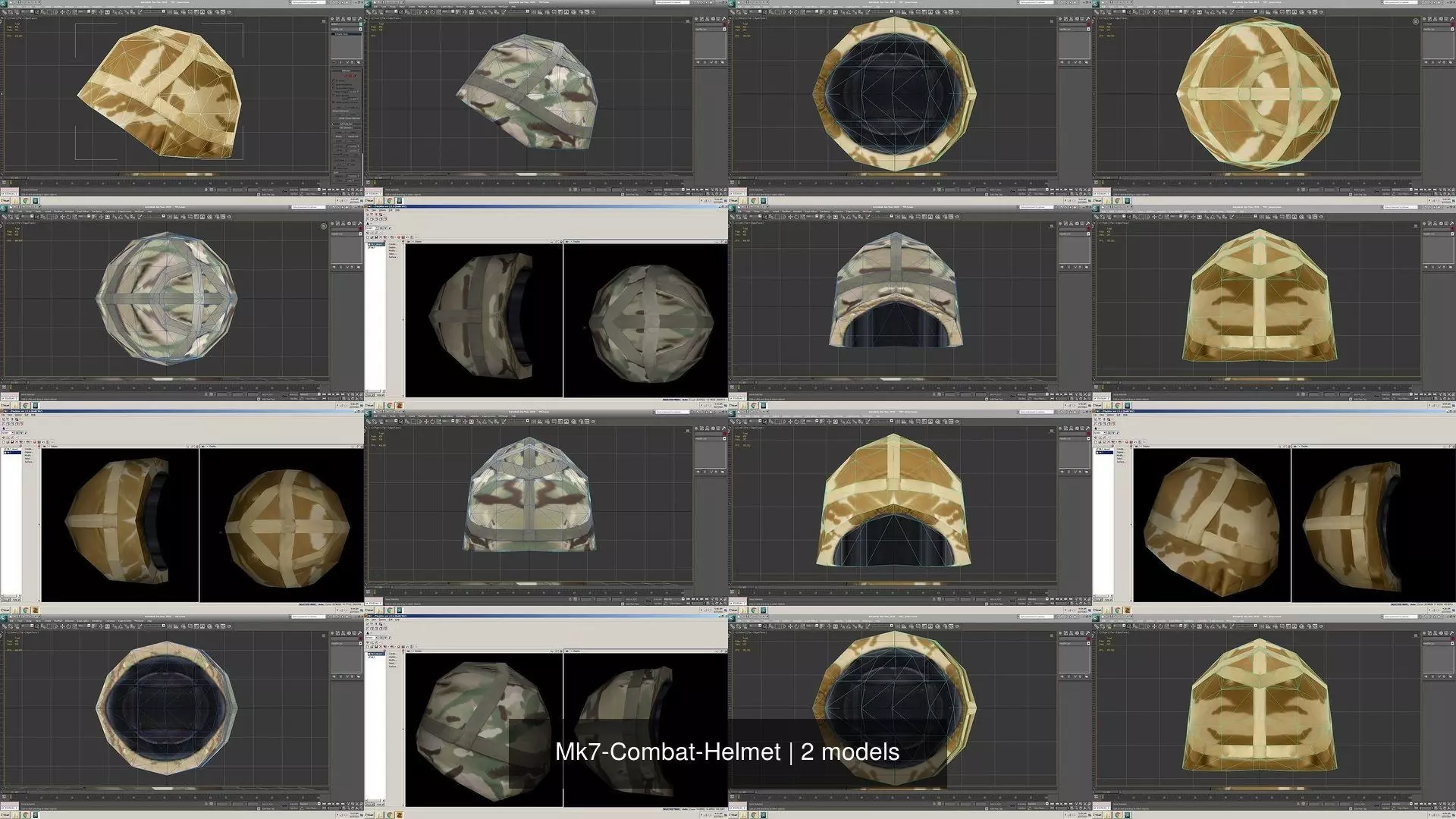The width and height of the screenshot is (1456, 819).
Task: Click the Mk7-Combat-Helmet 2 models caption
Action: (x=726, y=752)
